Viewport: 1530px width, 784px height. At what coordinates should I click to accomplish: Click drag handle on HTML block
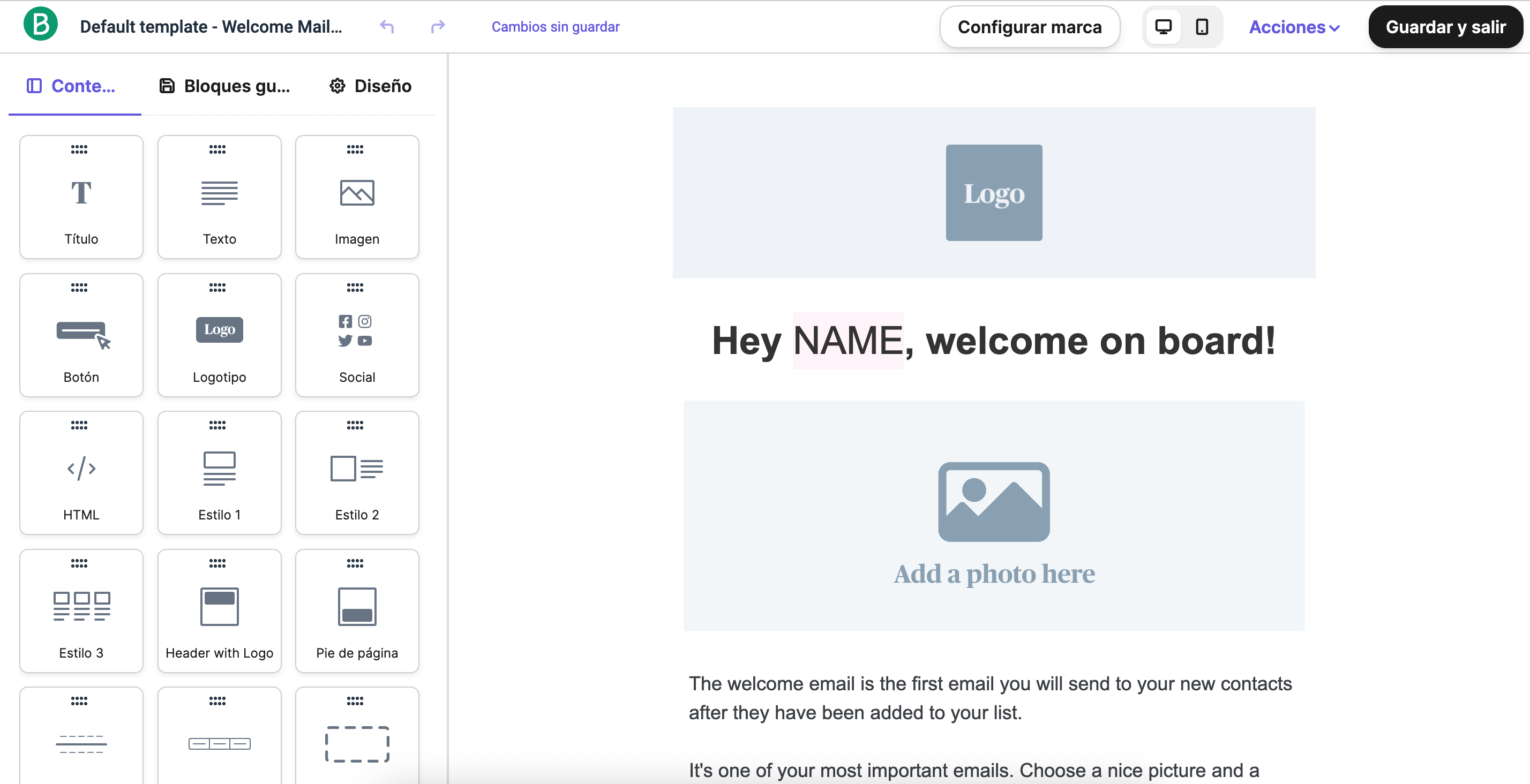tap(79, 425)
